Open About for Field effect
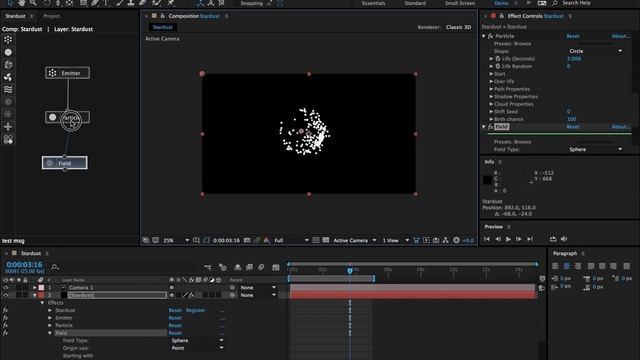 (621, 127)
